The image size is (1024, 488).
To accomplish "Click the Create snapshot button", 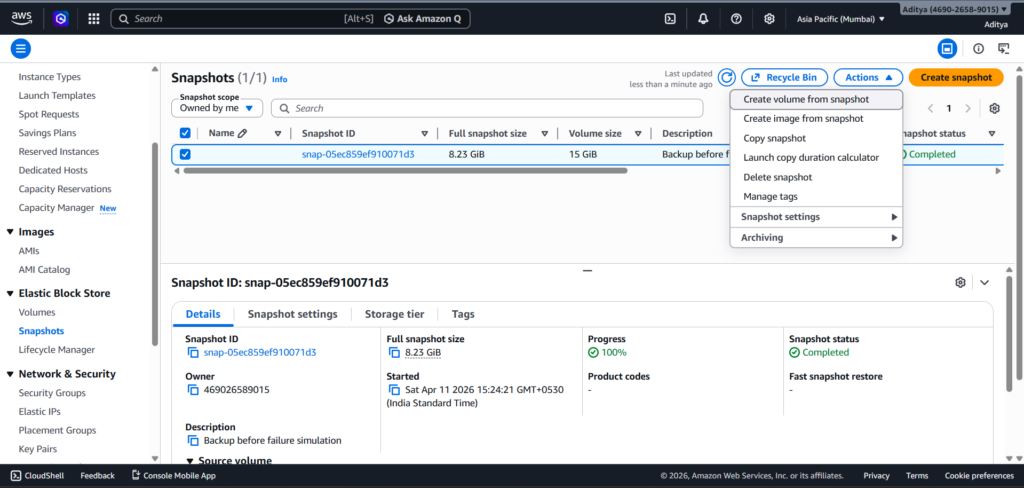I will click(955, 77).
